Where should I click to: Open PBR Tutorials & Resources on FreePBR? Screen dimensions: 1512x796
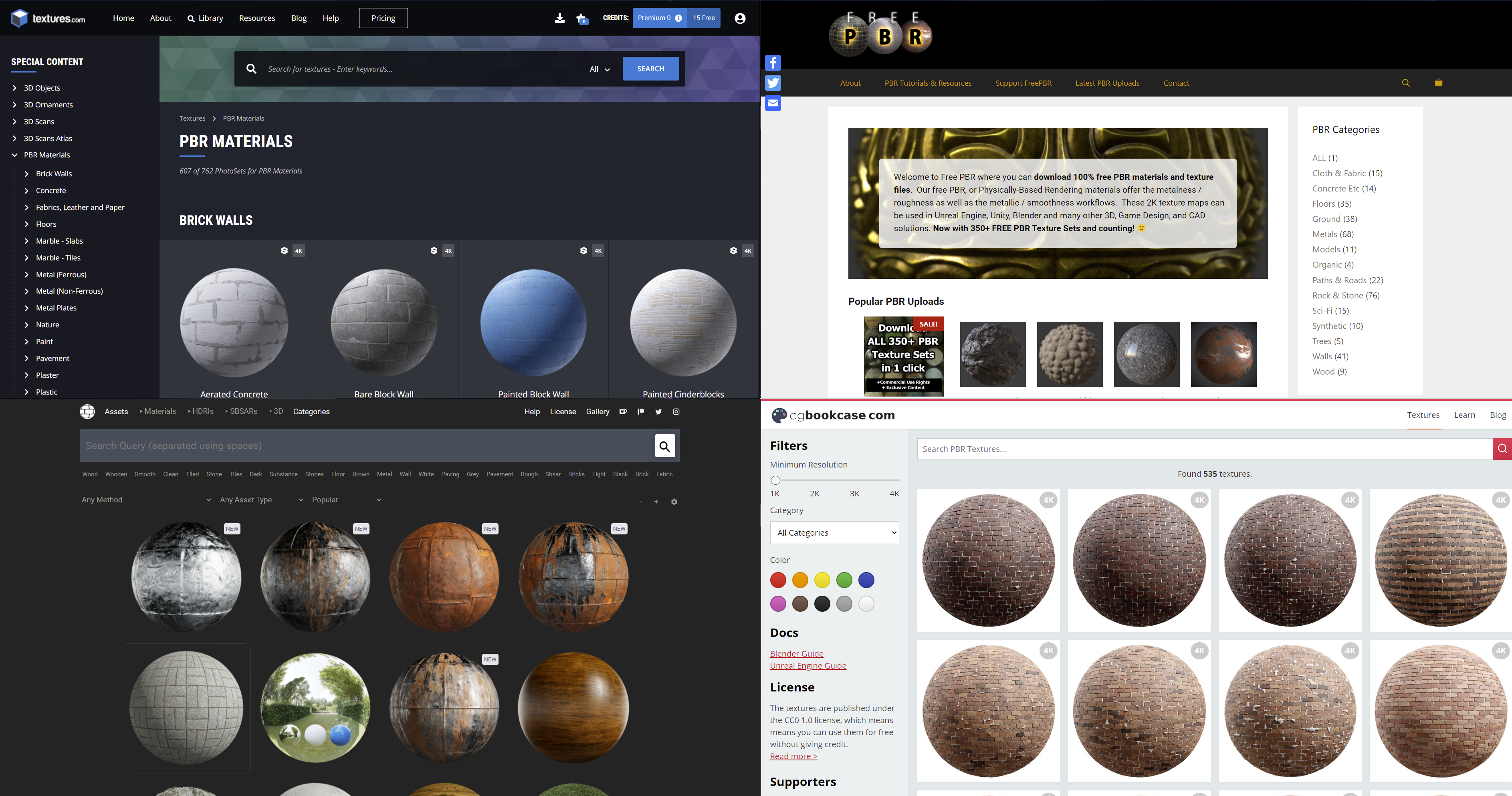[928, 83]
